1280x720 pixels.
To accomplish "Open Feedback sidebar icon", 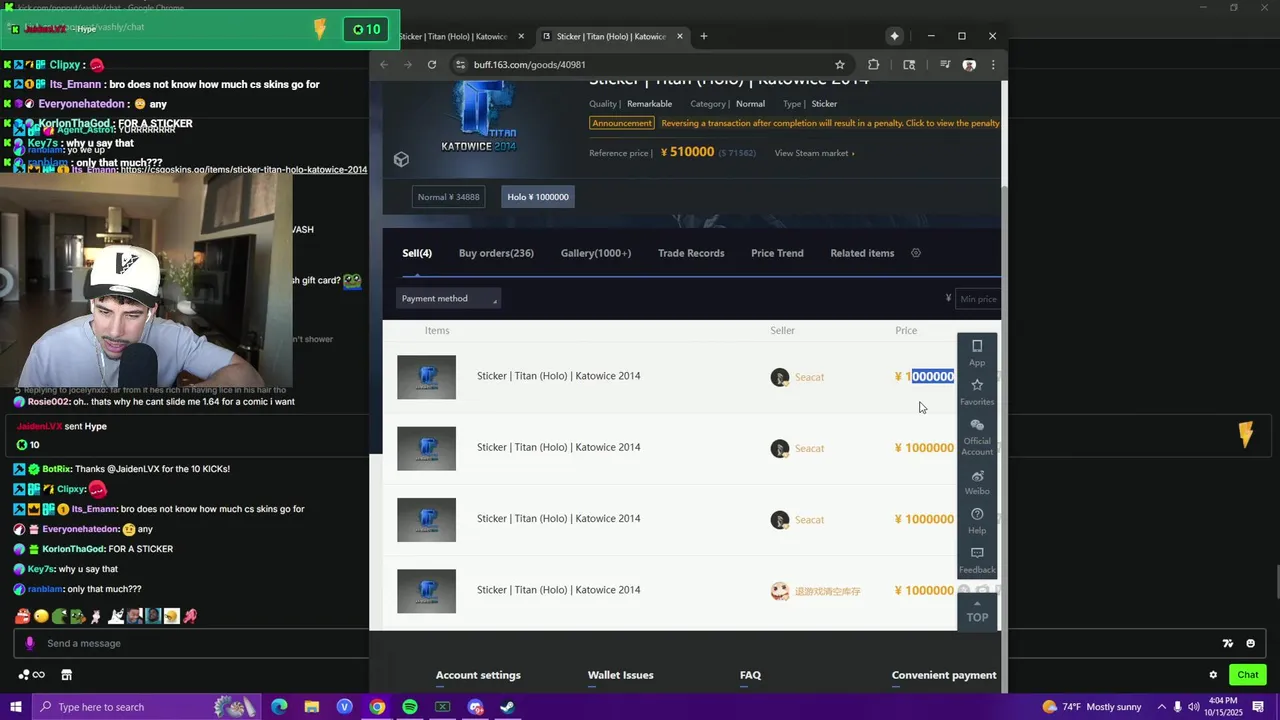I will point(977,560).
